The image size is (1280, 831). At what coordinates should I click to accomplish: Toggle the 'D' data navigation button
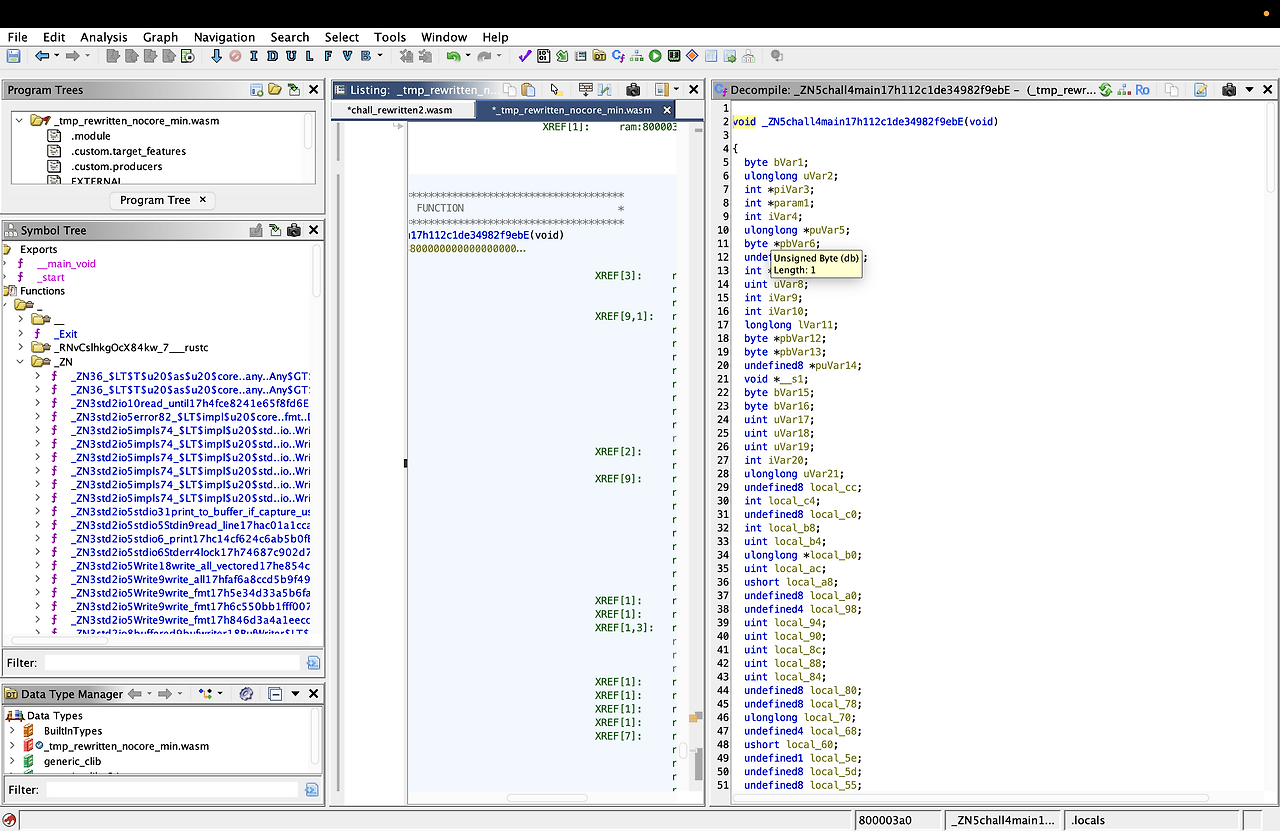tap(273, 56)
